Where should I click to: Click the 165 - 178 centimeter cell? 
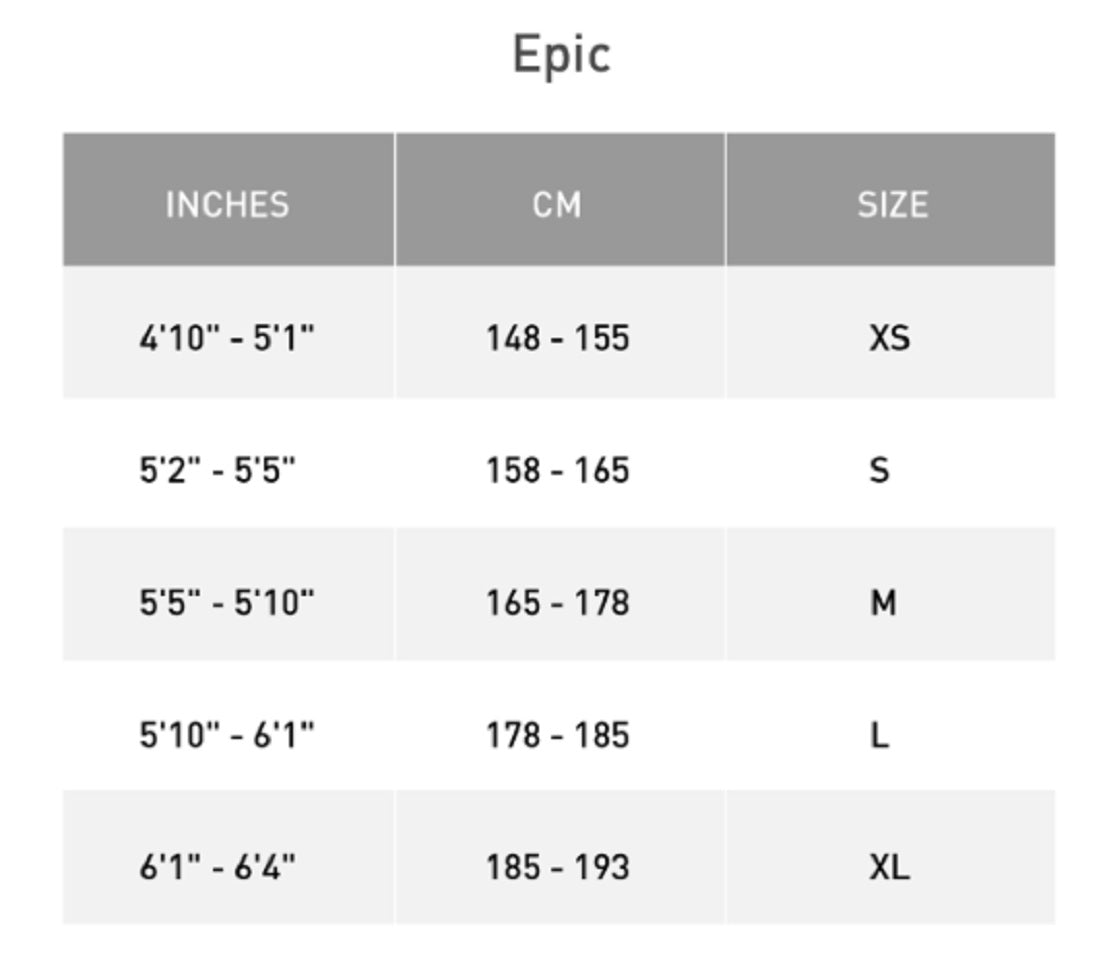[x=557, y=603]
